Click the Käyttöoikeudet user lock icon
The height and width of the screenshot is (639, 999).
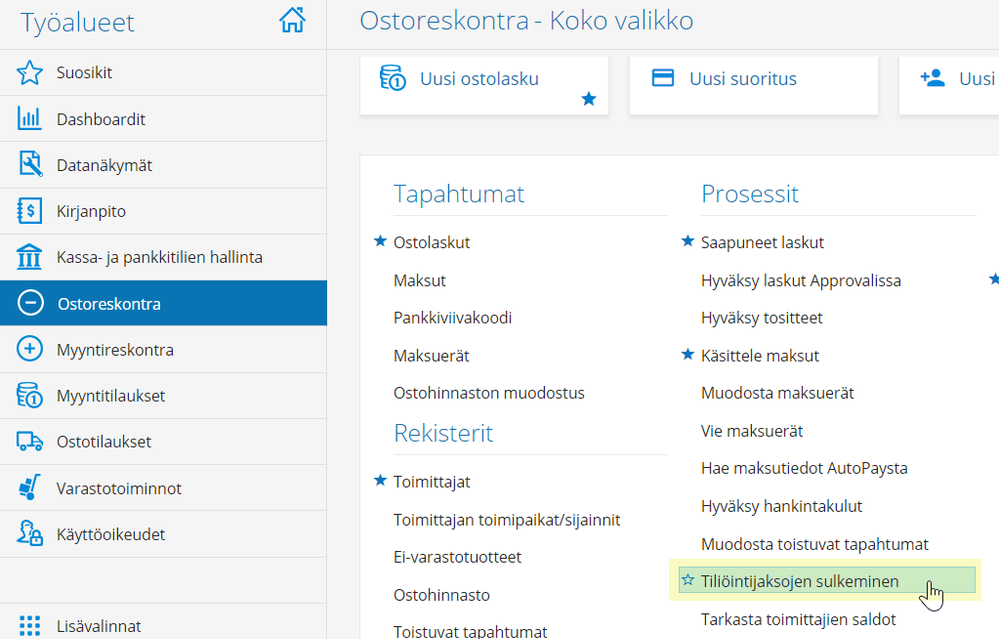click(30, 534)
